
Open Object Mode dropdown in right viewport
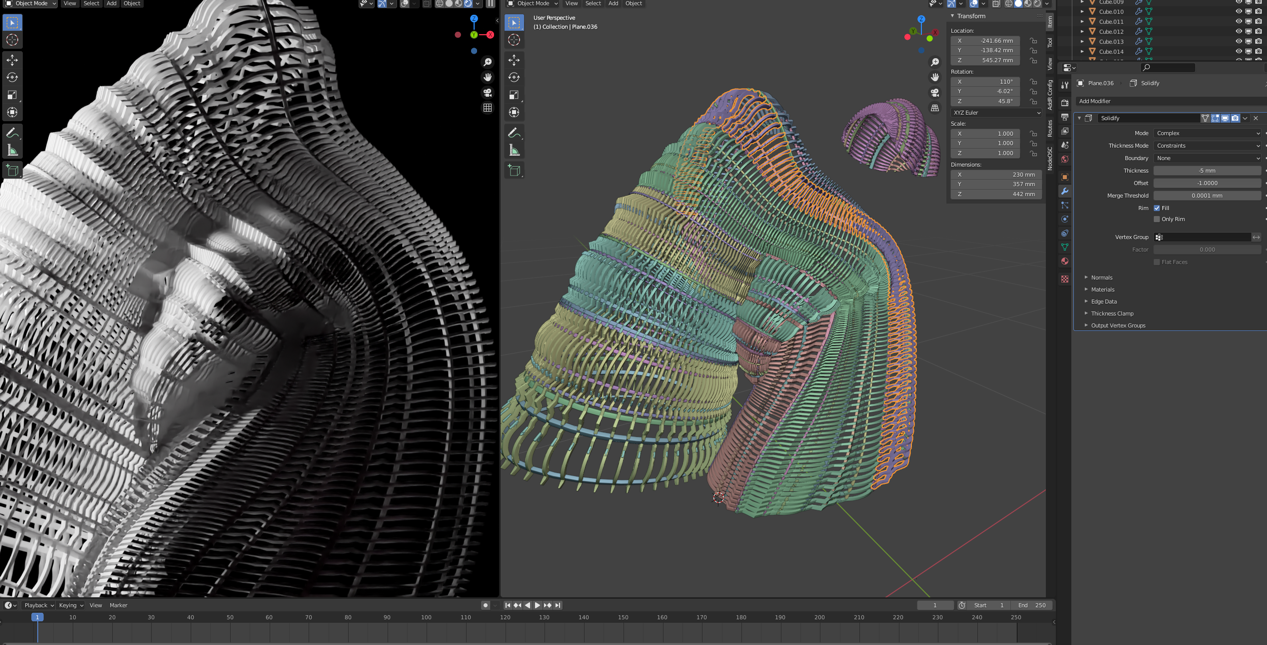[x=533, y=4]
